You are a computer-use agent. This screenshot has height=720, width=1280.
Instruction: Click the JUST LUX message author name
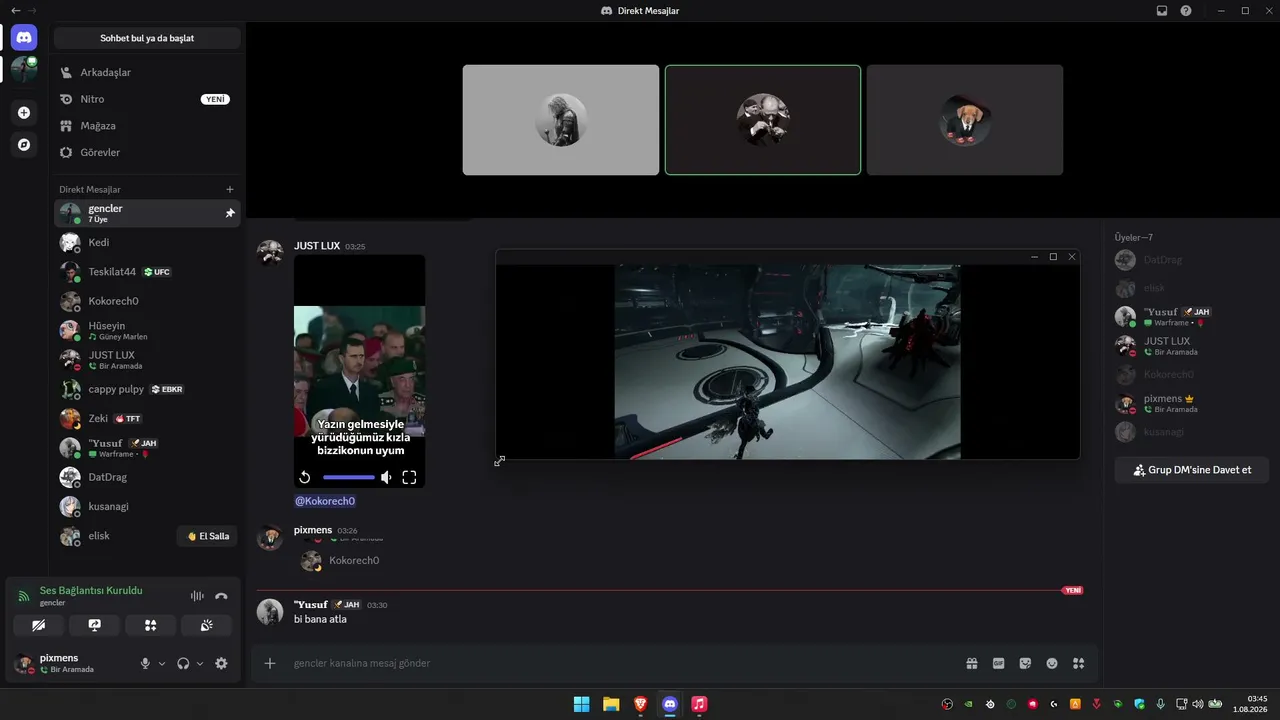(x=317, y=246)
